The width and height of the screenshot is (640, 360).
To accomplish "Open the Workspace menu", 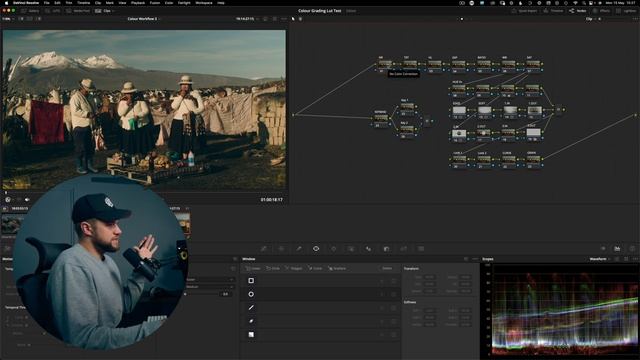I will [x=204, y=3].
